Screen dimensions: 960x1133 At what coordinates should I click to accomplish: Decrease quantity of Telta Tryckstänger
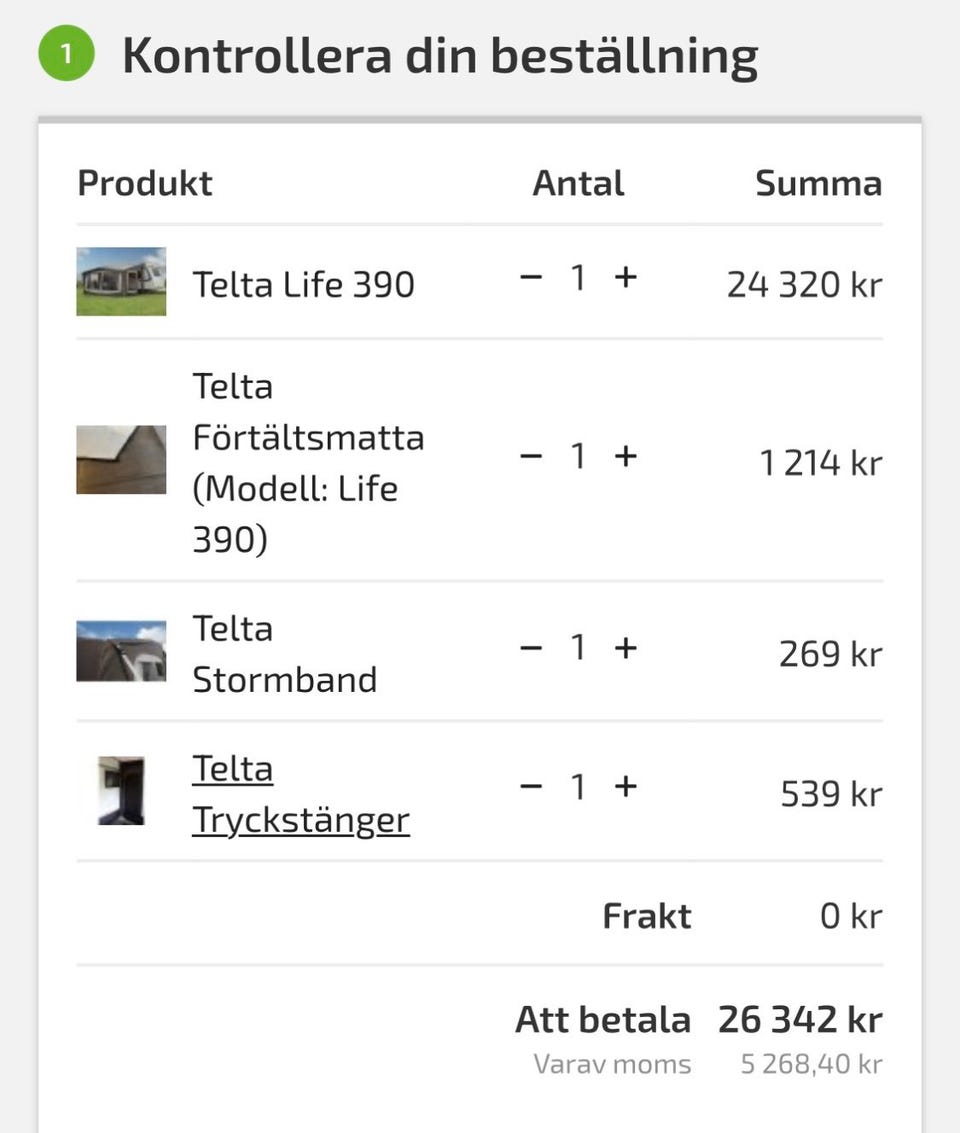pos(531,787)
